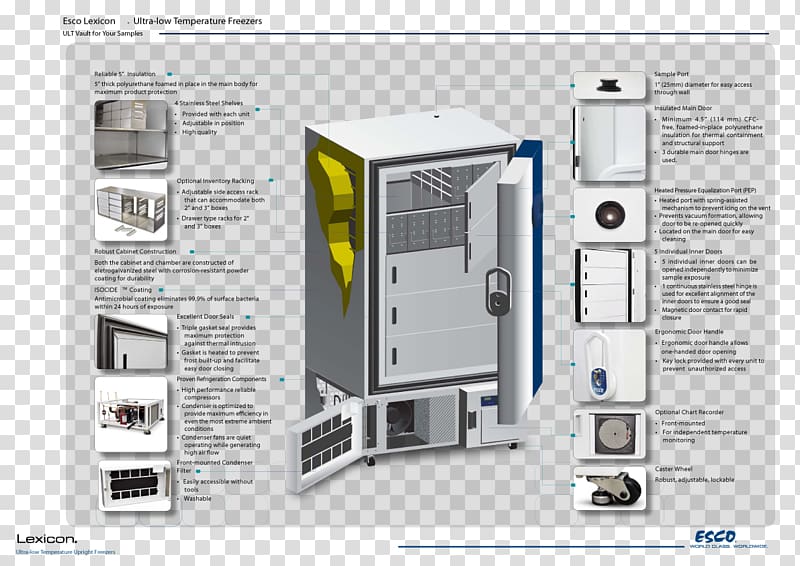Click the Esco Lexicon title text
The width and height of the screenshot is (800, 566).
(89, 21)
